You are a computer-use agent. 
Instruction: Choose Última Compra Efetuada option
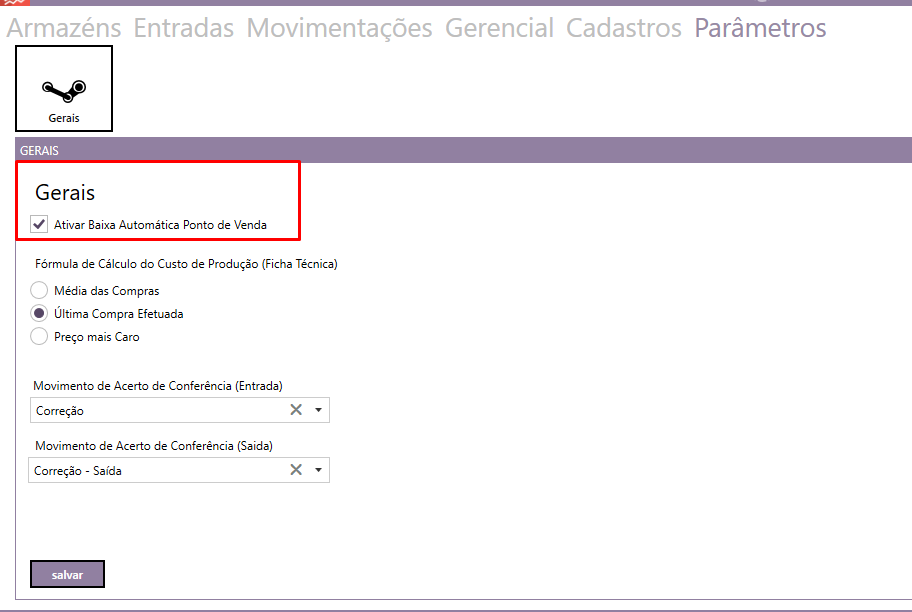pos(39,313)
